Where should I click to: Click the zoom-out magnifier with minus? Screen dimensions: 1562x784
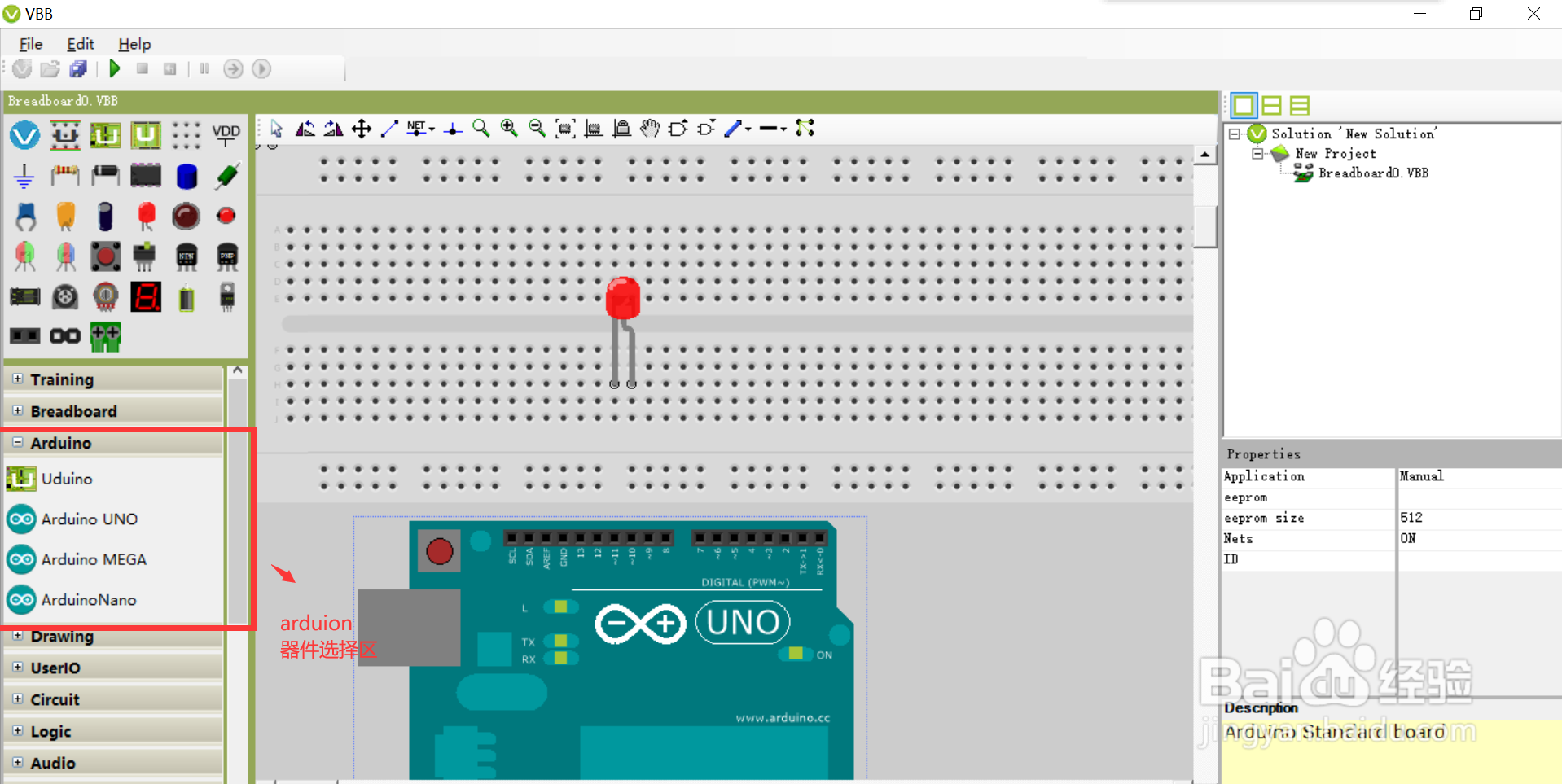pos(537,129)
